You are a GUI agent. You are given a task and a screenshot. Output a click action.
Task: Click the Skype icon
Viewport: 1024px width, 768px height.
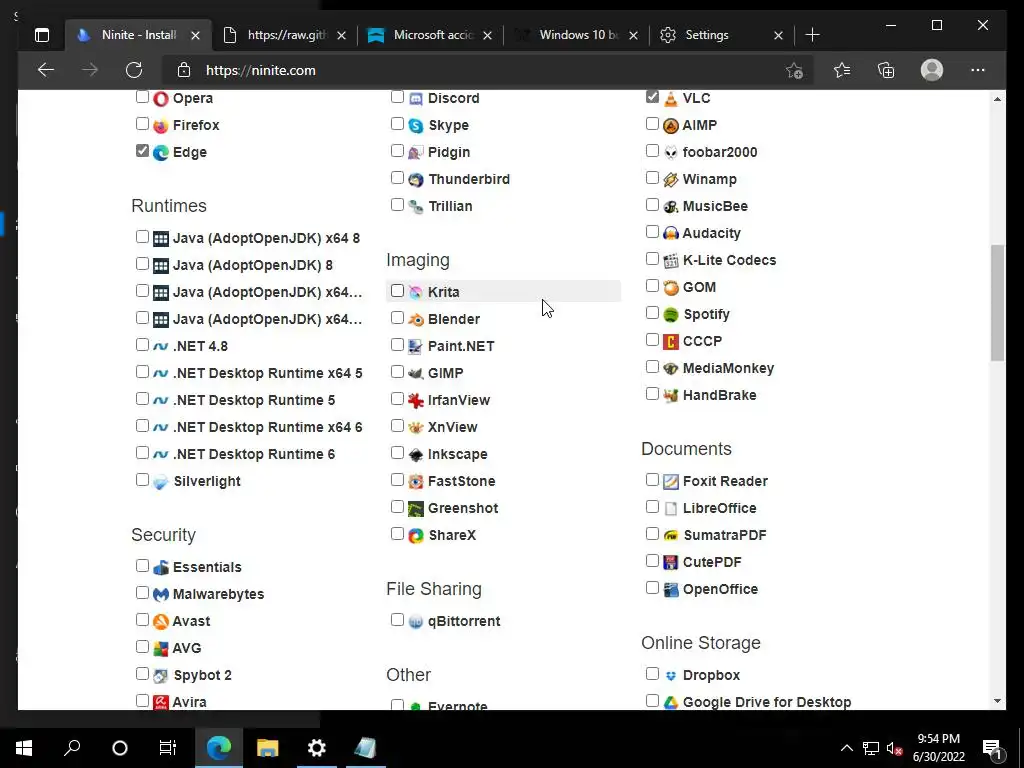click(x=416, y=125)
